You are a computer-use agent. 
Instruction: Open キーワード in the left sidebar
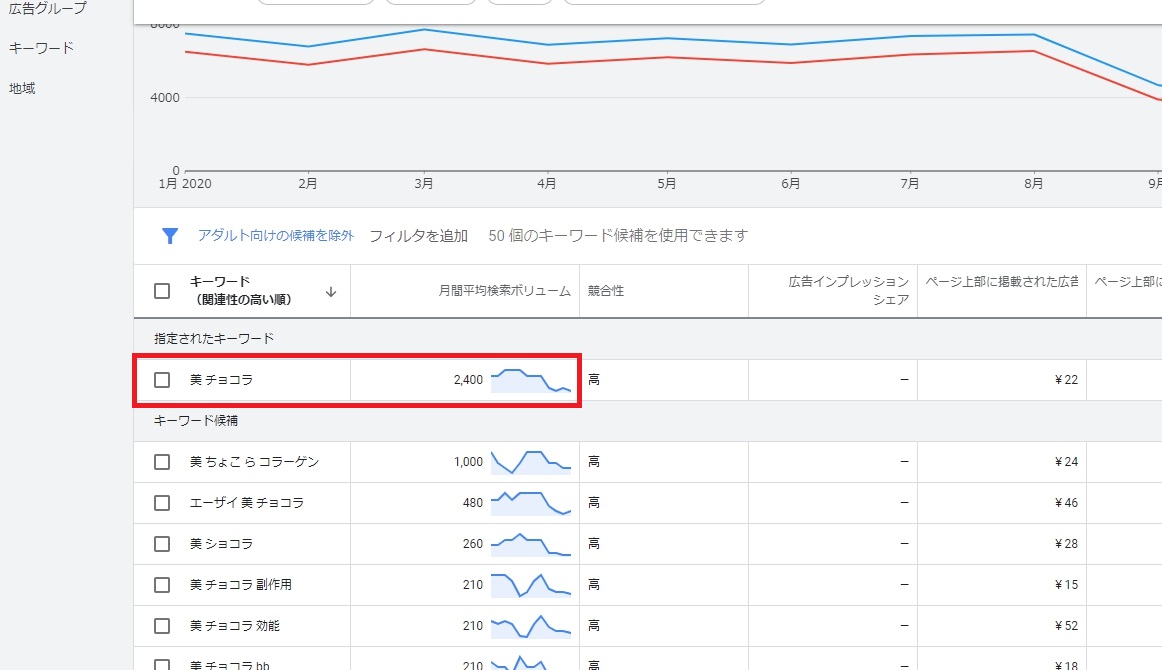tap(41, 48)
